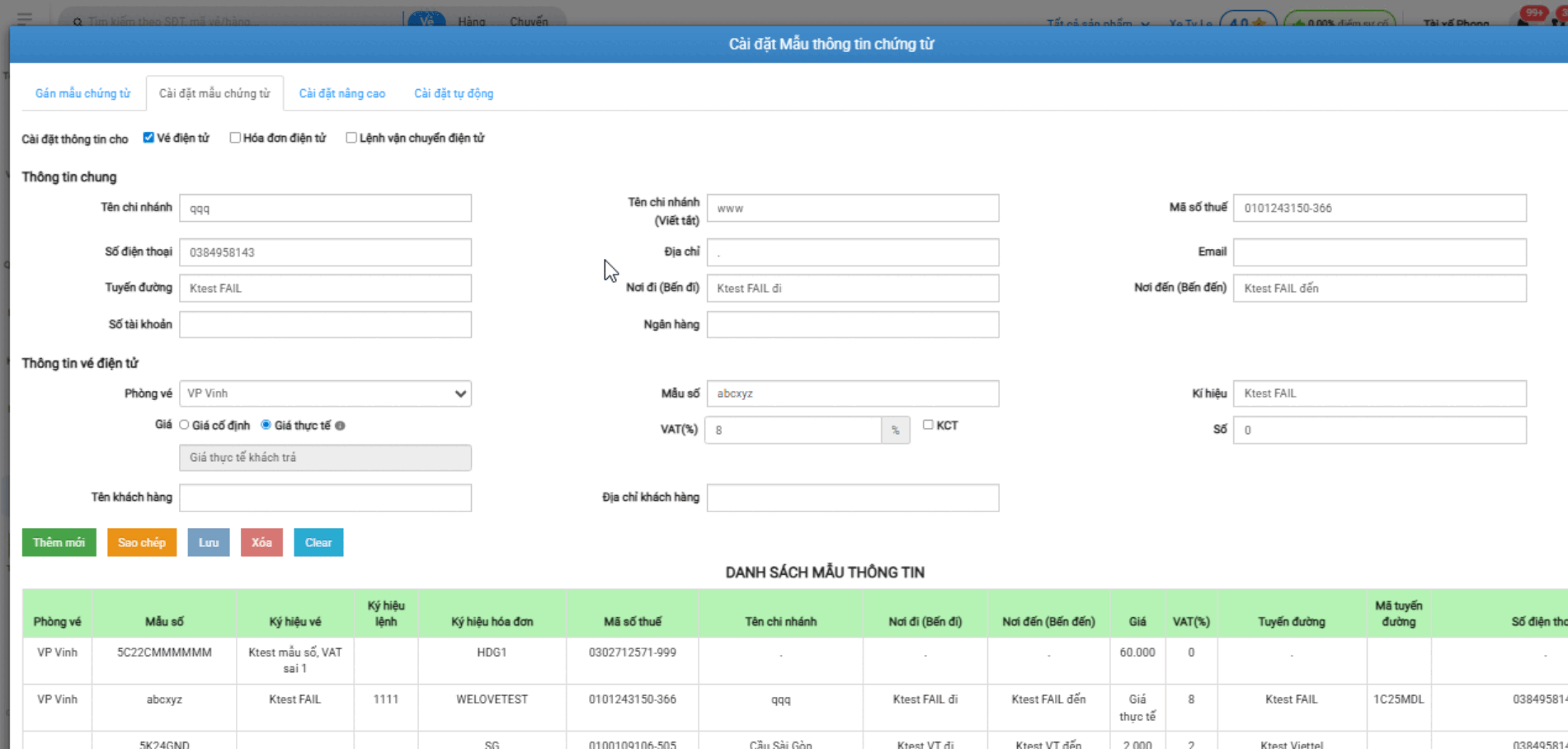The height and width of the screenshot is (749, 1568).
Task: Enable the Hóa đơn điện tử checkbox
Action: click(235, 138)
